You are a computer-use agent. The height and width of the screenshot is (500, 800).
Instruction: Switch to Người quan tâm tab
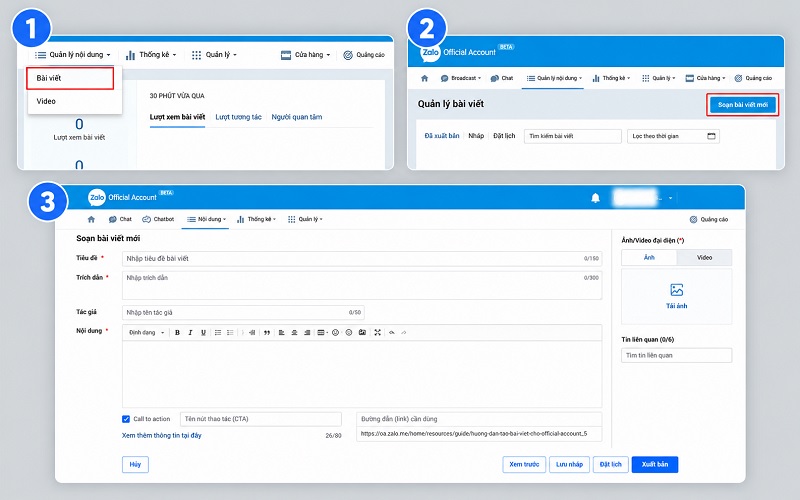pyautogui.click(x=296, y=117)
